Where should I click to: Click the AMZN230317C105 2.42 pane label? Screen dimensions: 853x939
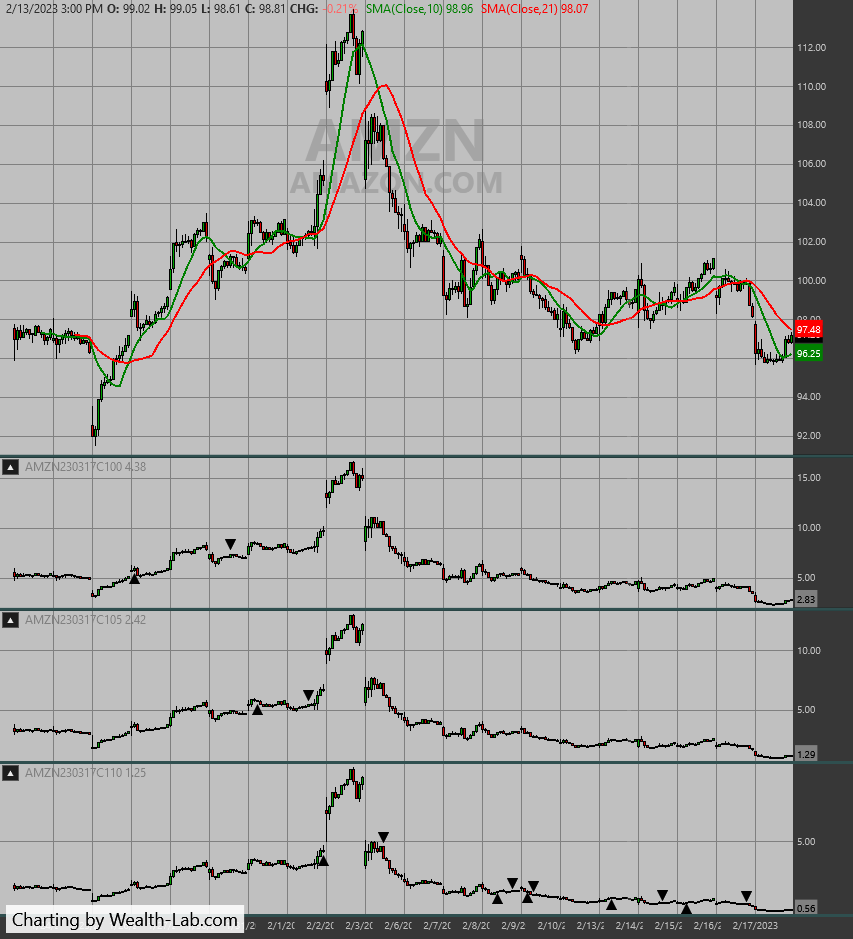click(85, 620)
